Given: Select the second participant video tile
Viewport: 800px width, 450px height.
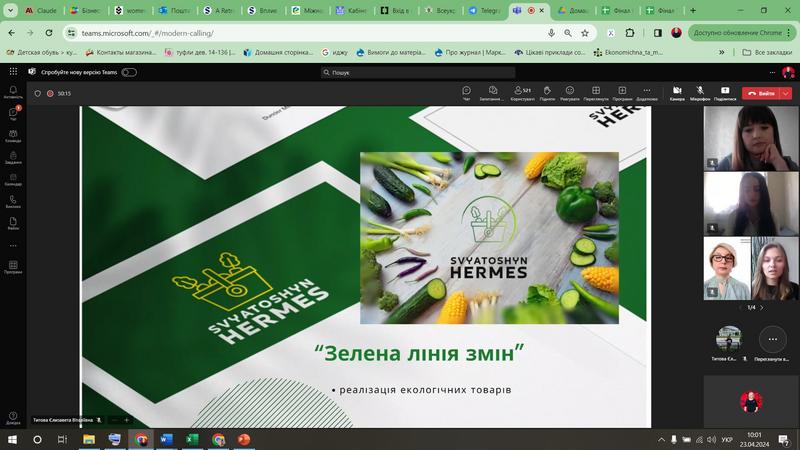Looking at the screenshot, I should click(x=751, y=204).
